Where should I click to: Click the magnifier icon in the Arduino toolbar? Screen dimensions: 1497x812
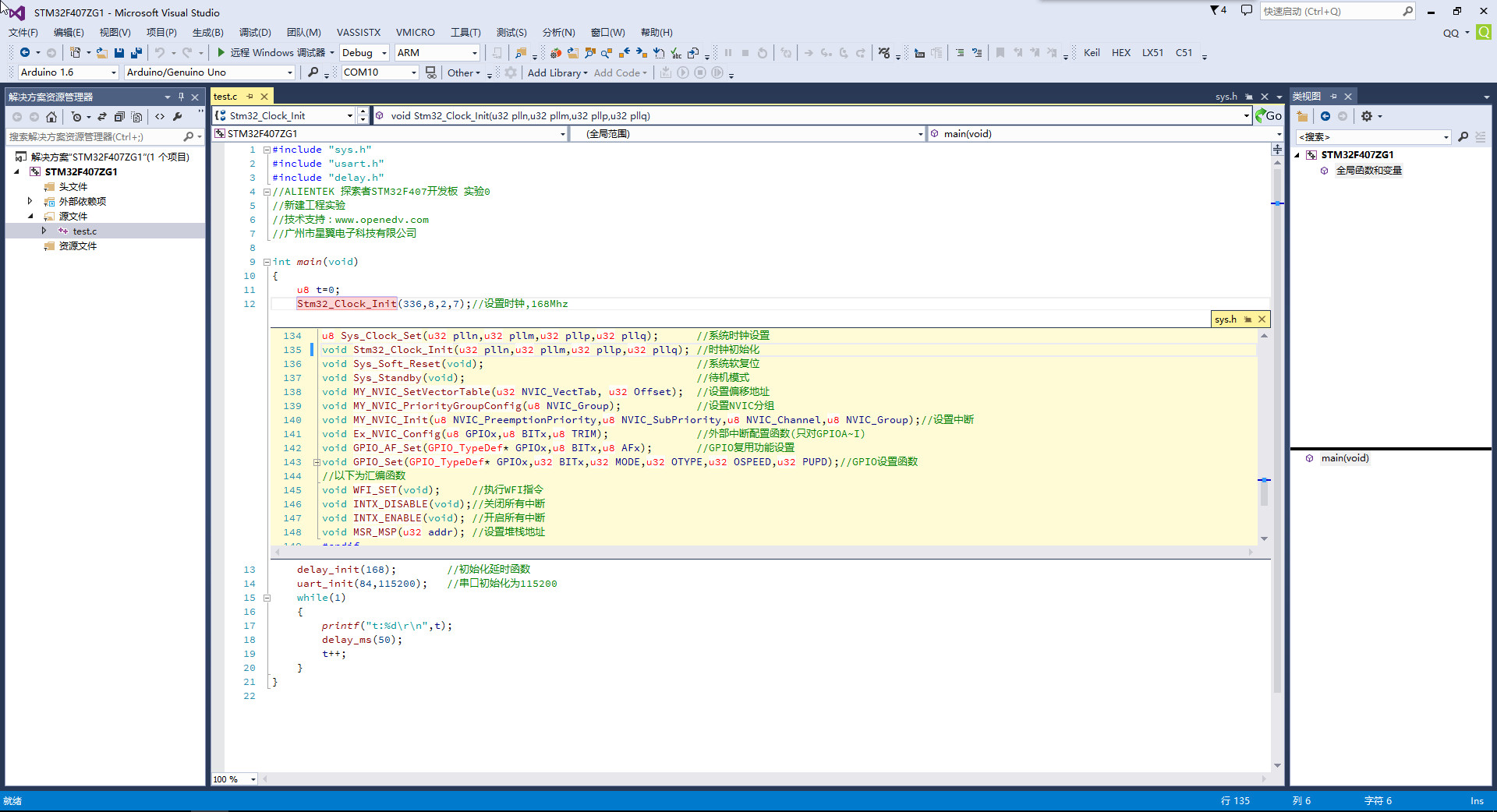click(x=313, y=72)
